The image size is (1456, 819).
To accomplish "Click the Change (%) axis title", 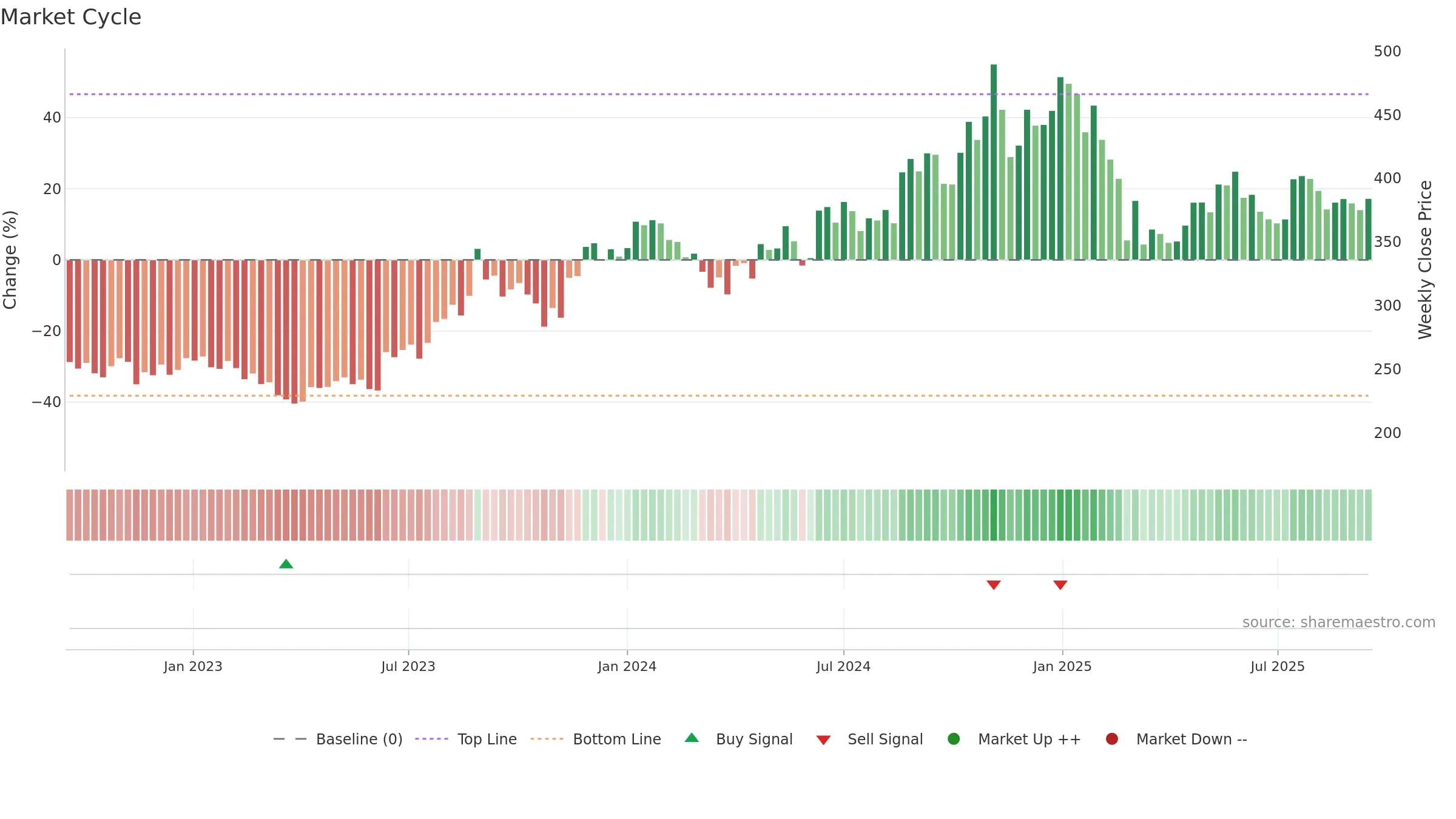I will click(10, 260).
